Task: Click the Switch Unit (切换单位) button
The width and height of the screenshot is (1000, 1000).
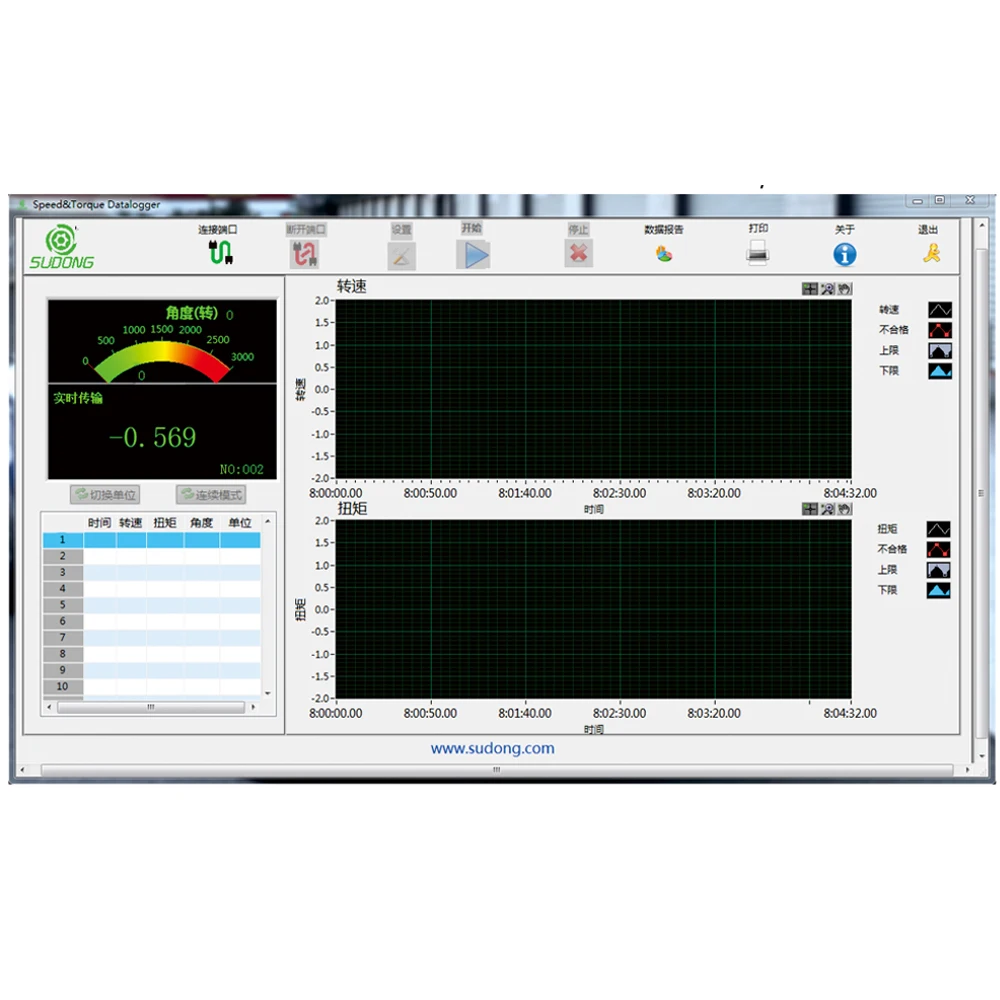Action: tap(105, 495)
